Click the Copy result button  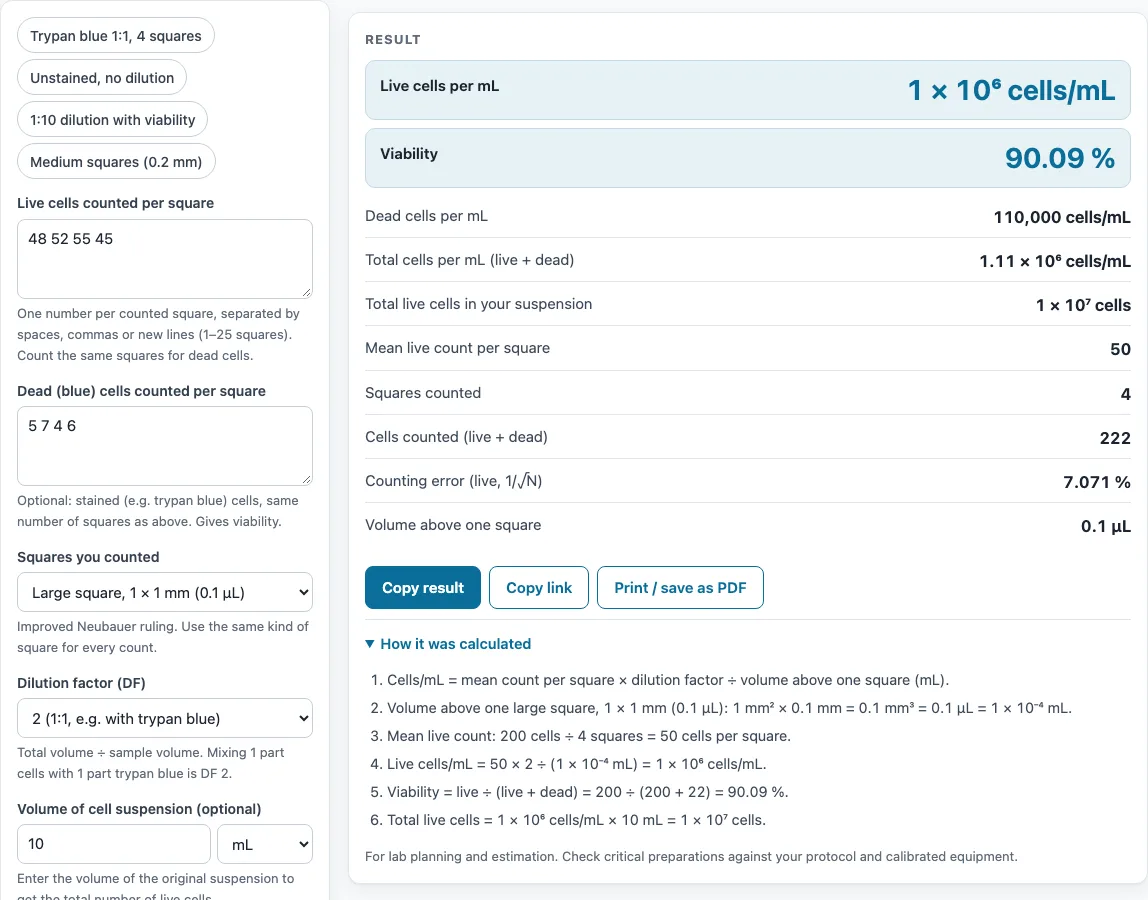[x=422, y=587]
